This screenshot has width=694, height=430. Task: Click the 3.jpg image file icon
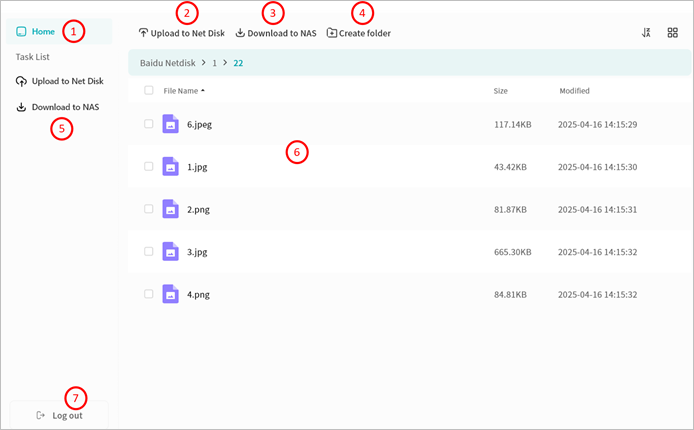[171, 252]
